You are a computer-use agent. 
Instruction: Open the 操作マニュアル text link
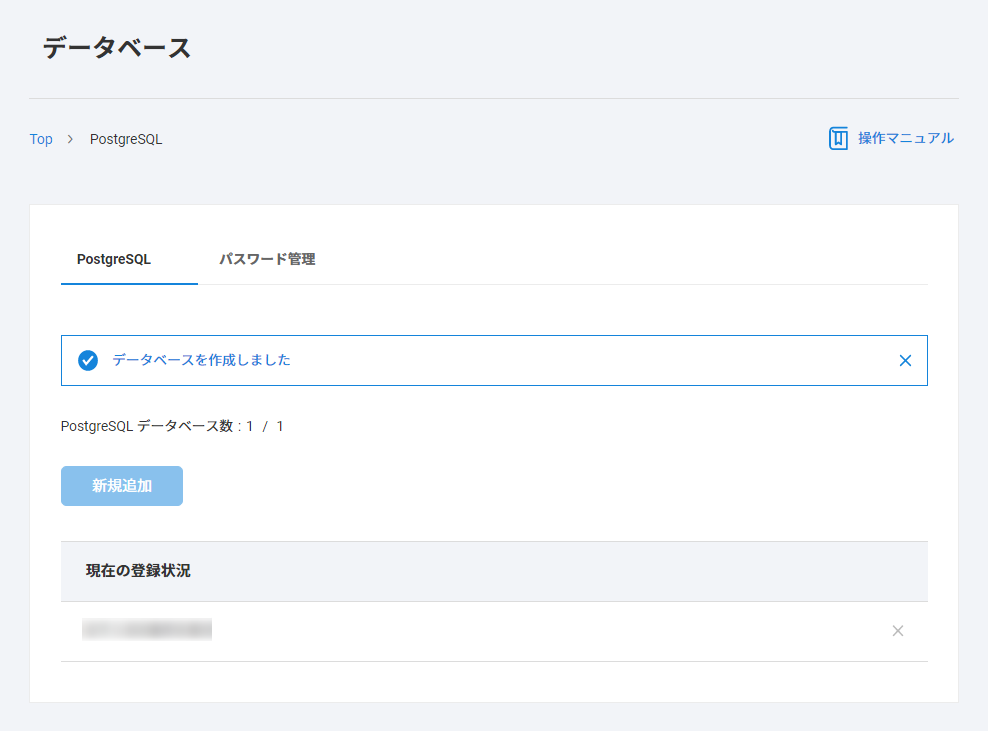(905, 138)
